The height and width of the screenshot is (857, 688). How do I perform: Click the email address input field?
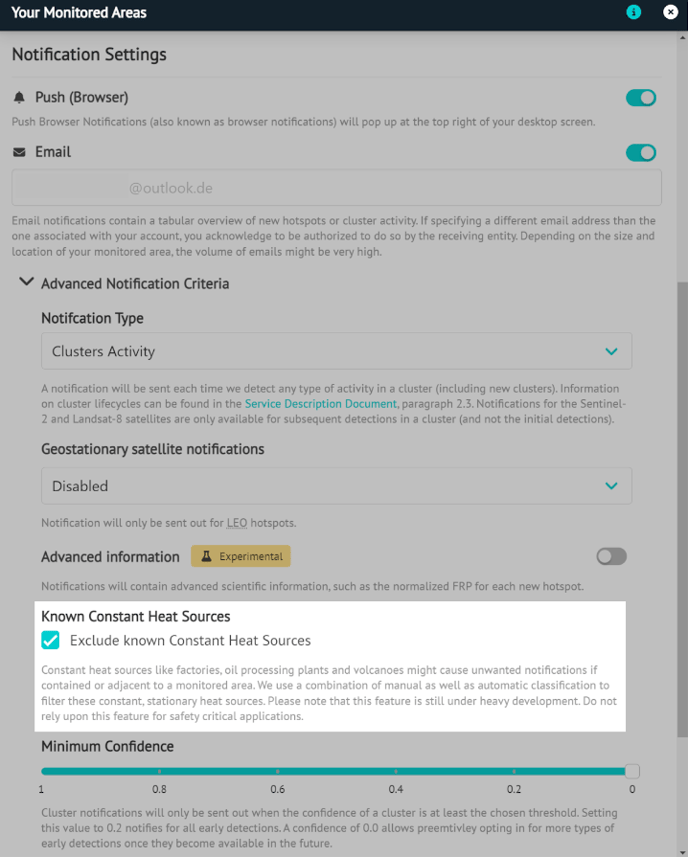(x=337, y=188)
